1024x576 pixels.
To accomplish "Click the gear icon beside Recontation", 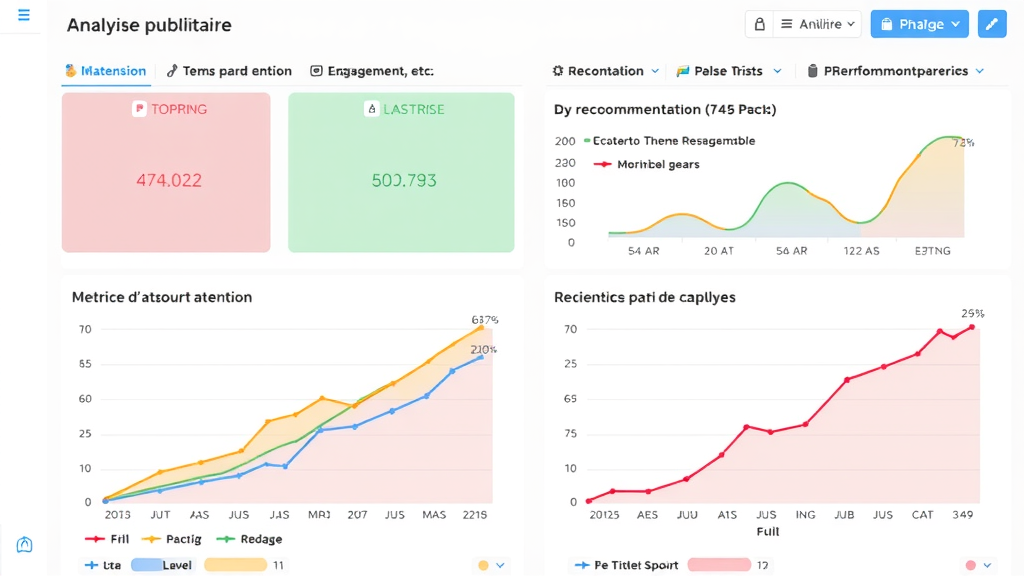I will 558,71.
